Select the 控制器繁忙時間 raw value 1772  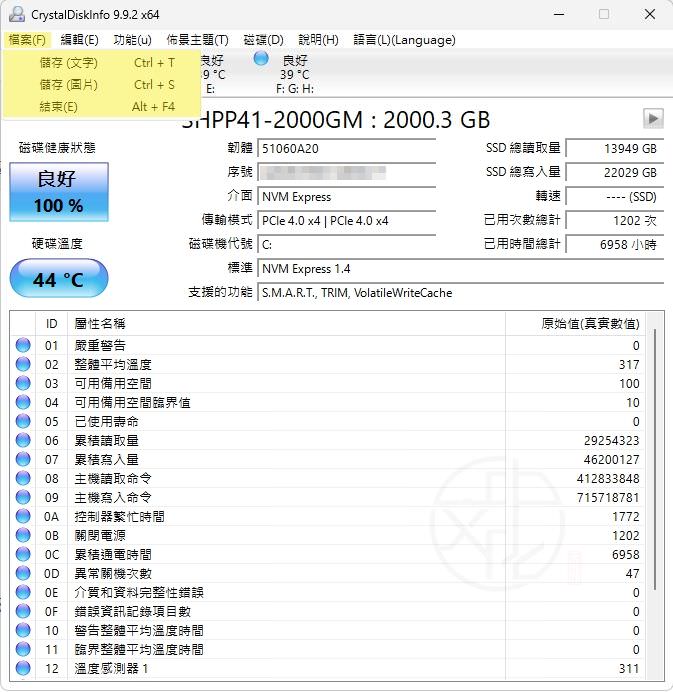coord(626,516)
